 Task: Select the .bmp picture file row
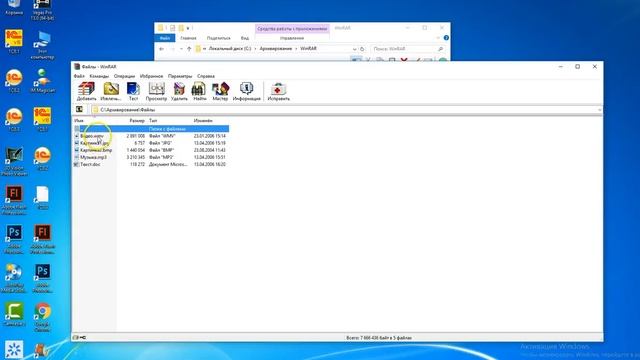coord(151,150)
